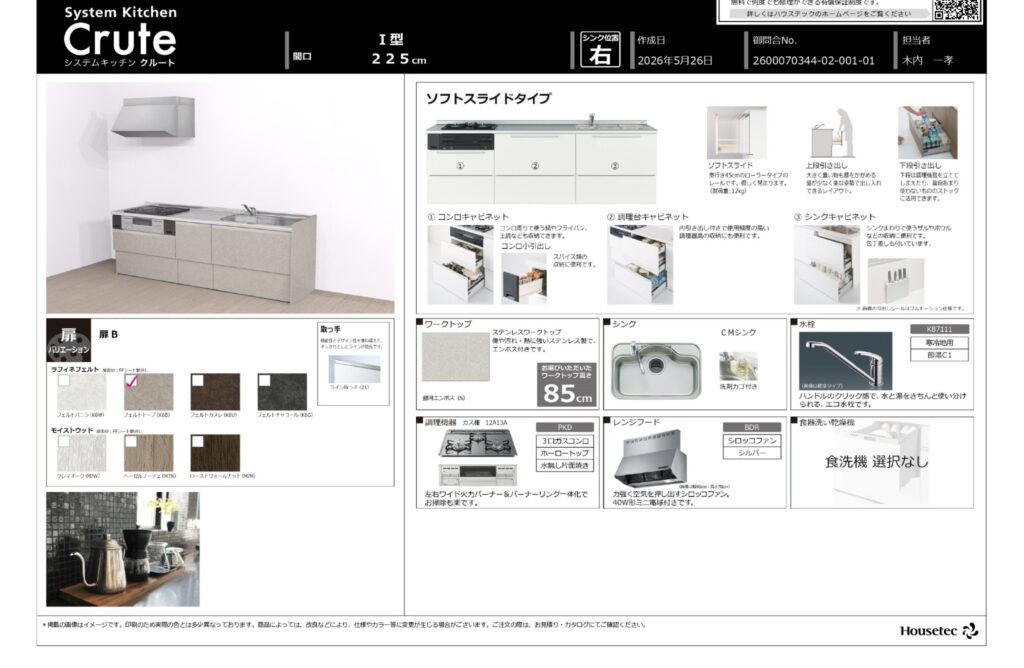Click the 上段引き出し illustration
Image resolution: width=1024 pixels, height=668 pixels.
coord(833,133)
